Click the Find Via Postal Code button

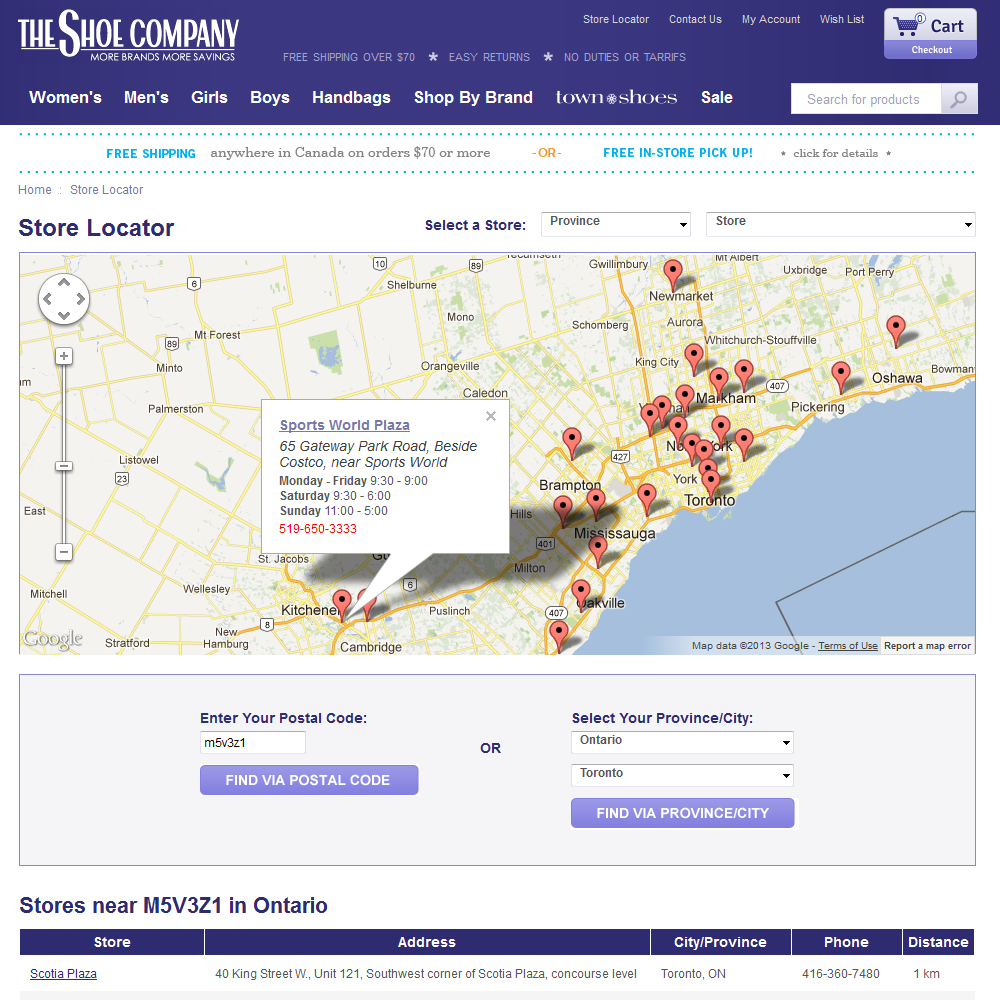309,780
